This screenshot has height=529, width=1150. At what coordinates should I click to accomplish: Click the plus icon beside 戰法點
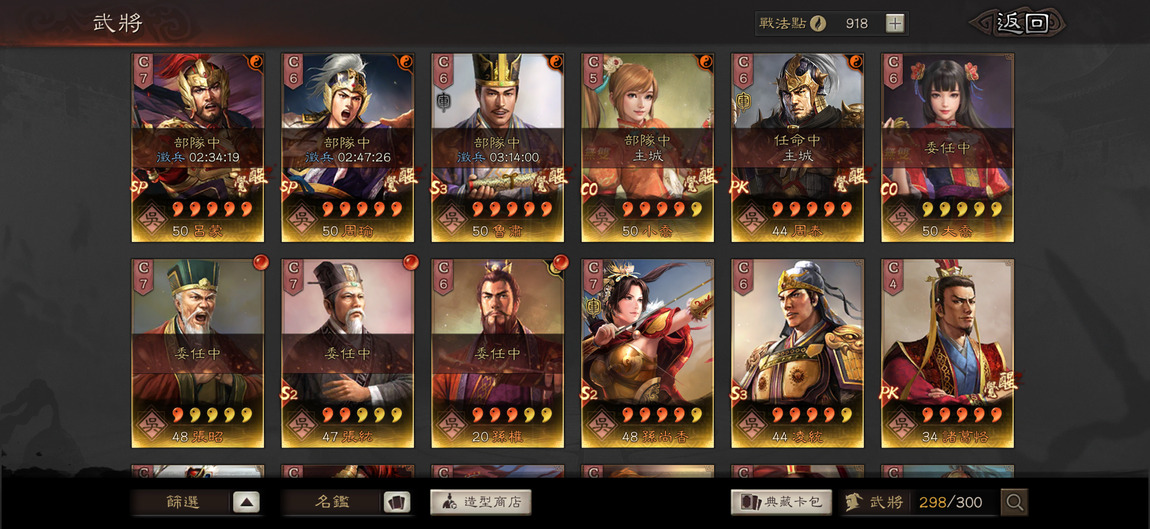[x=895, y=23]
